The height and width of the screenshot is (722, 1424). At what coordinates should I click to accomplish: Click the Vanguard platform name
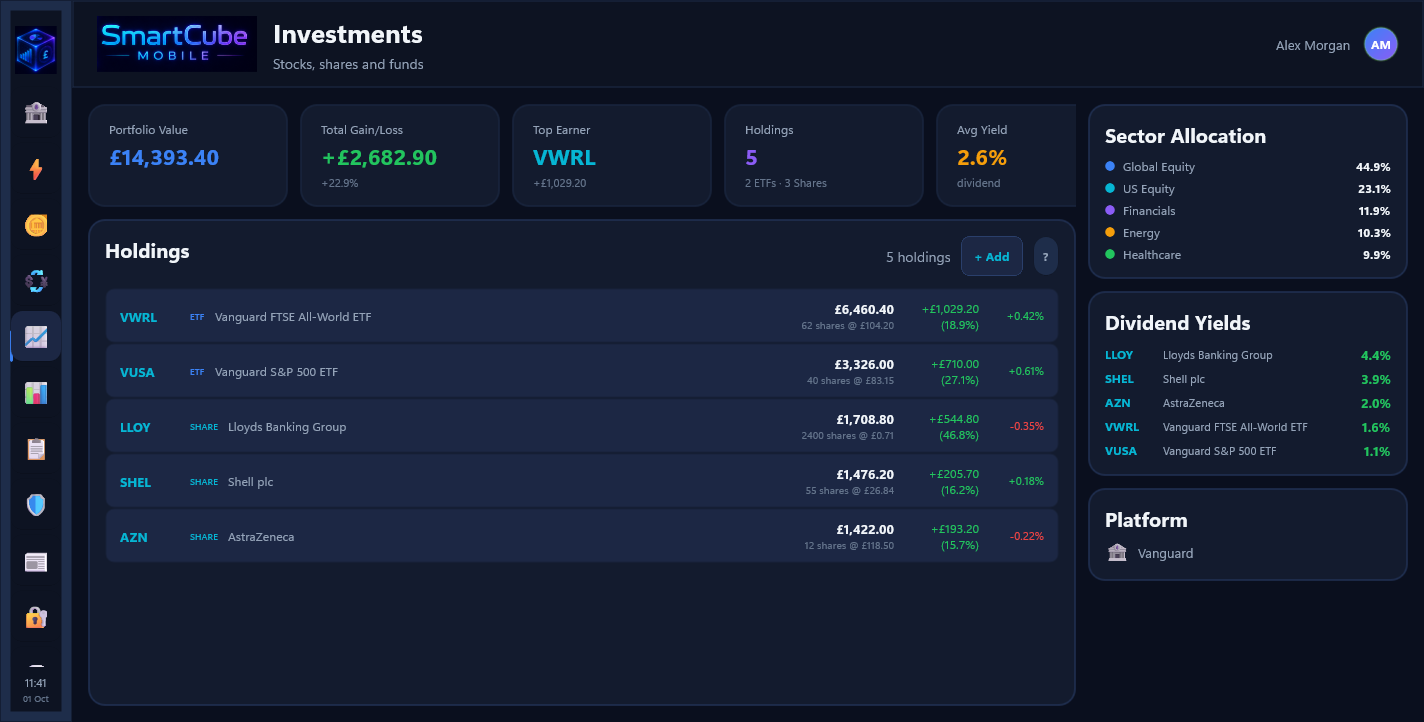(1165, 553)
